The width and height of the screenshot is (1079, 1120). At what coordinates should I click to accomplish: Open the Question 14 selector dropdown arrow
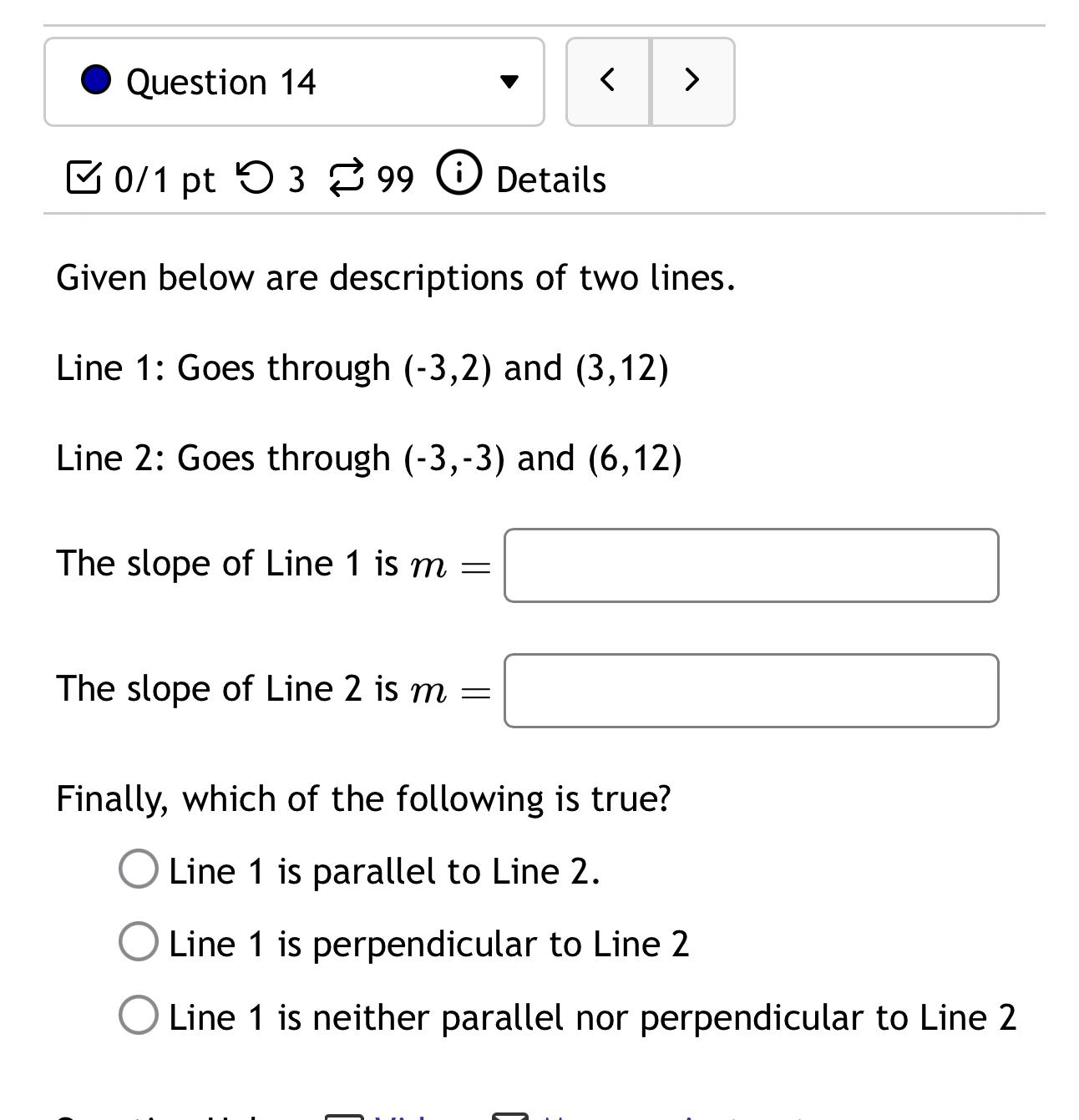pos(509,82)
